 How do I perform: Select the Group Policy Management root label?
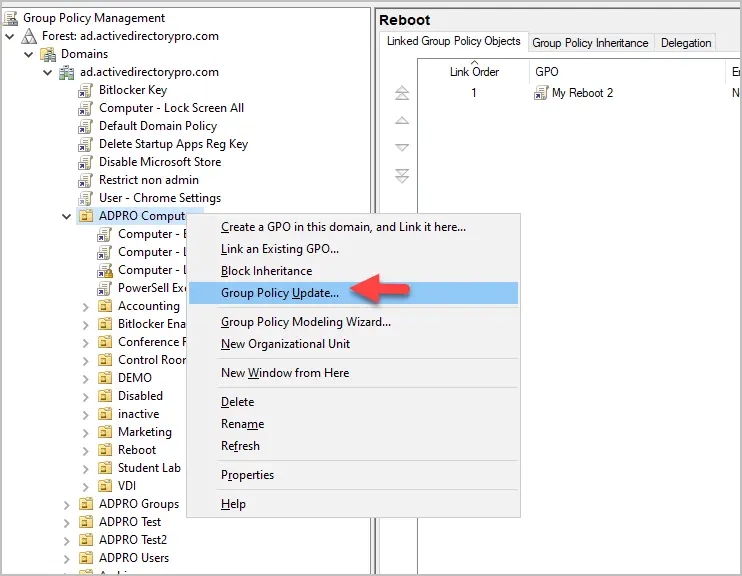(94, 18)
